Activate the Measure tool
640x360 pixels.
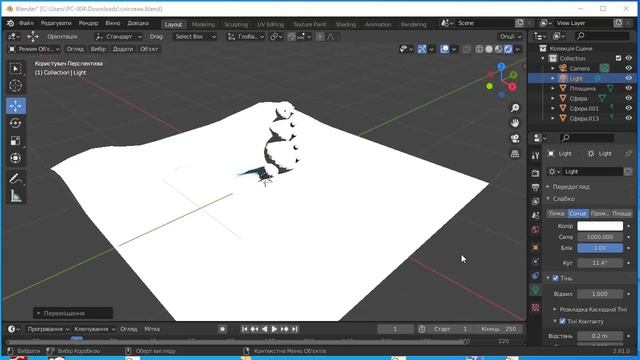click(x=16, y=196)
